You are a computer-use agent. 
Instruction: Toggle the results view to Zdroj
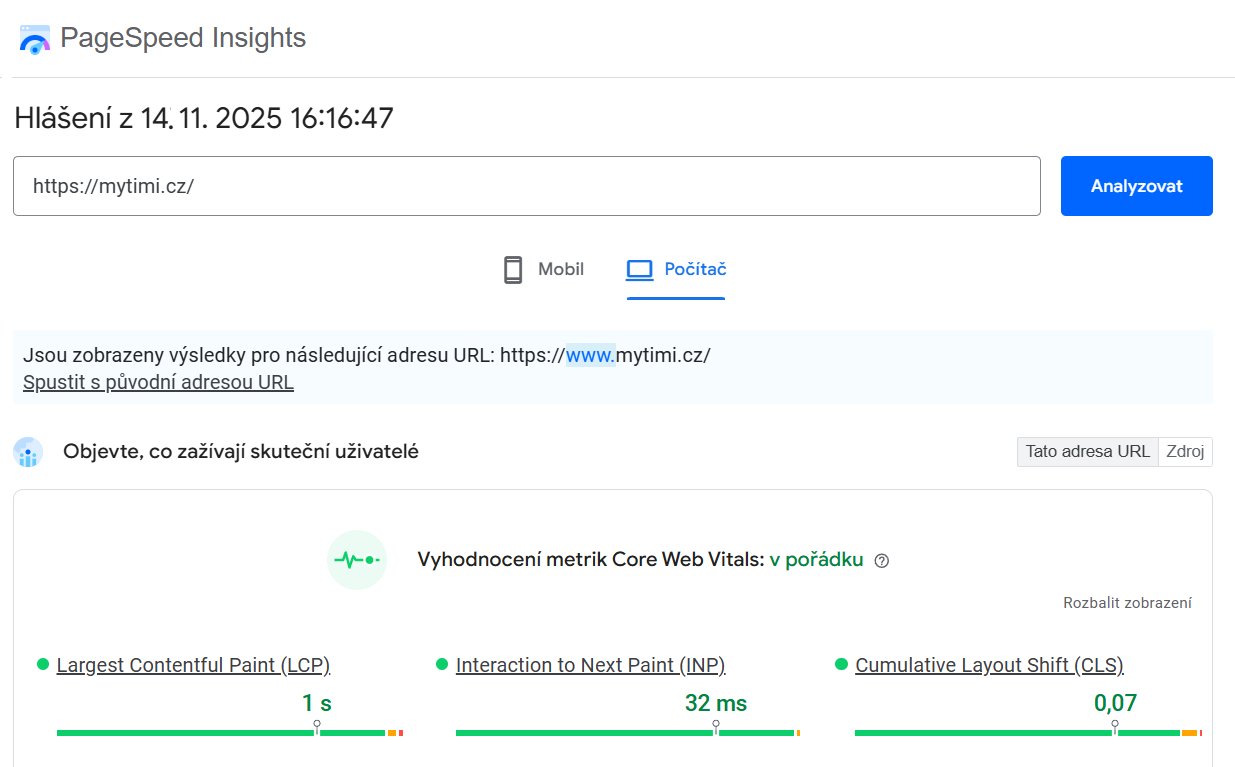click(x=1185, y=451)
